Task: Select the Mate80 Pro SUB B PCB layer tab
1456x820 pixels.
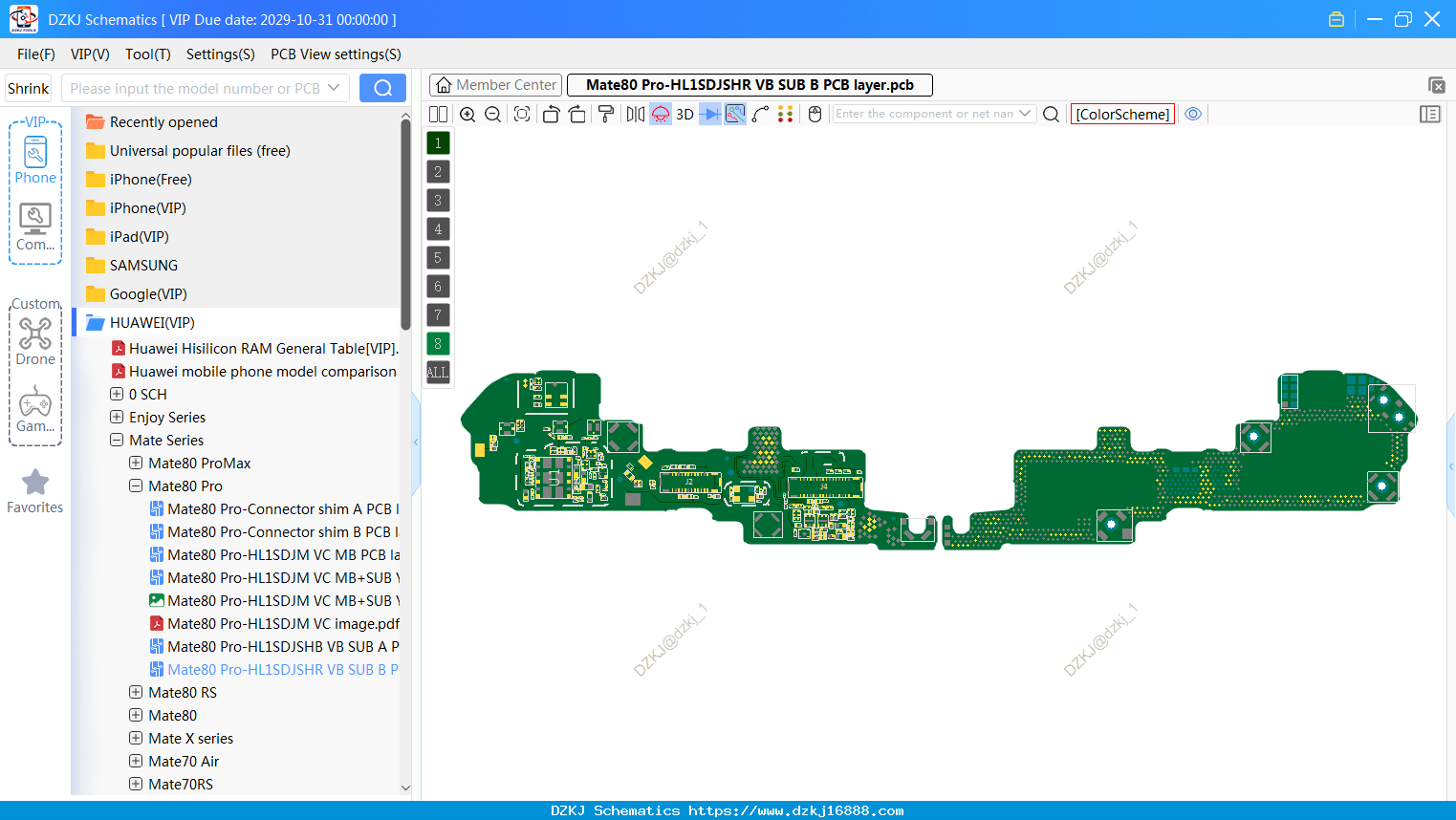Action: tap(750, 85)
